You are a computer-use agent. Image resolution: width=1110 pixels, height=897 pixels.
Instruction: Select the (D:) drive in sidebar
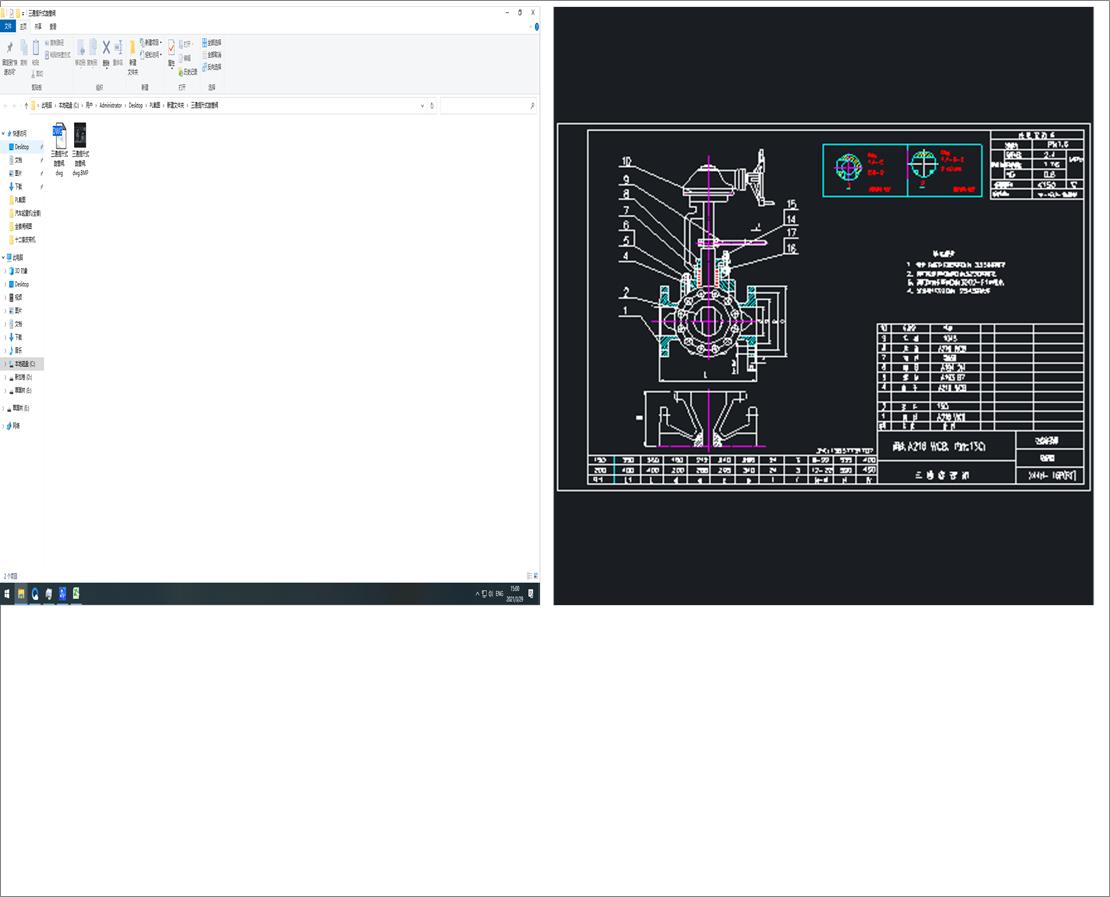coord(23,377)
